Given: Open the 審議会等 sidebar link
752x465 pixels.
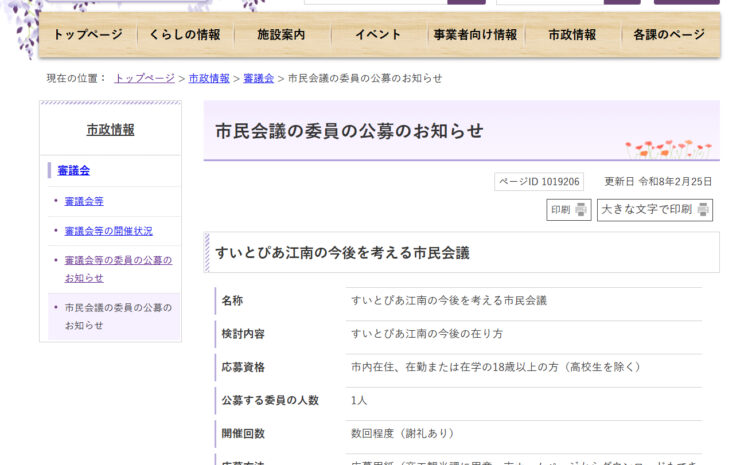Looking at the screenshot, I should 84,201.
